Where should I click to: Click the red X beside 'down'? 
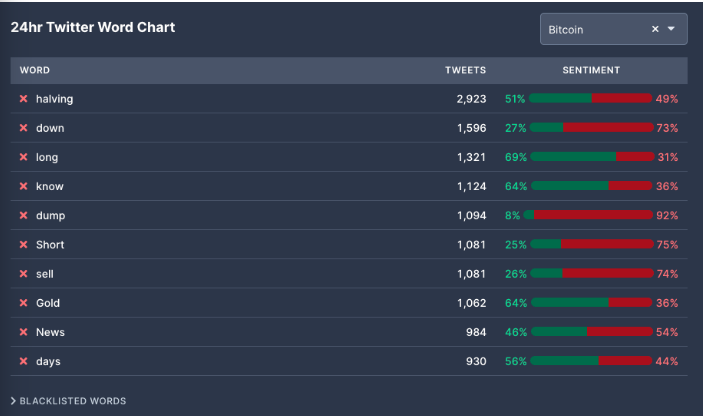(x=23, y=128)
